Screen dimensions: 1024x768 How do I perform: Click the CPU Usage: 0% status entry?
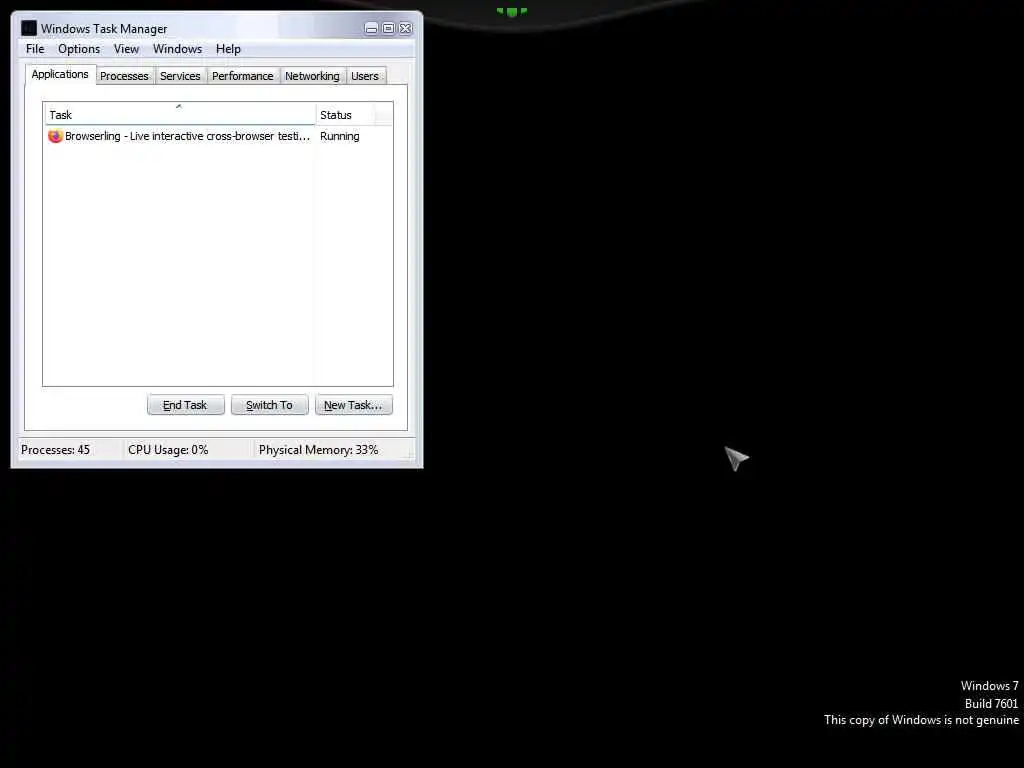(x=168, y=450)
